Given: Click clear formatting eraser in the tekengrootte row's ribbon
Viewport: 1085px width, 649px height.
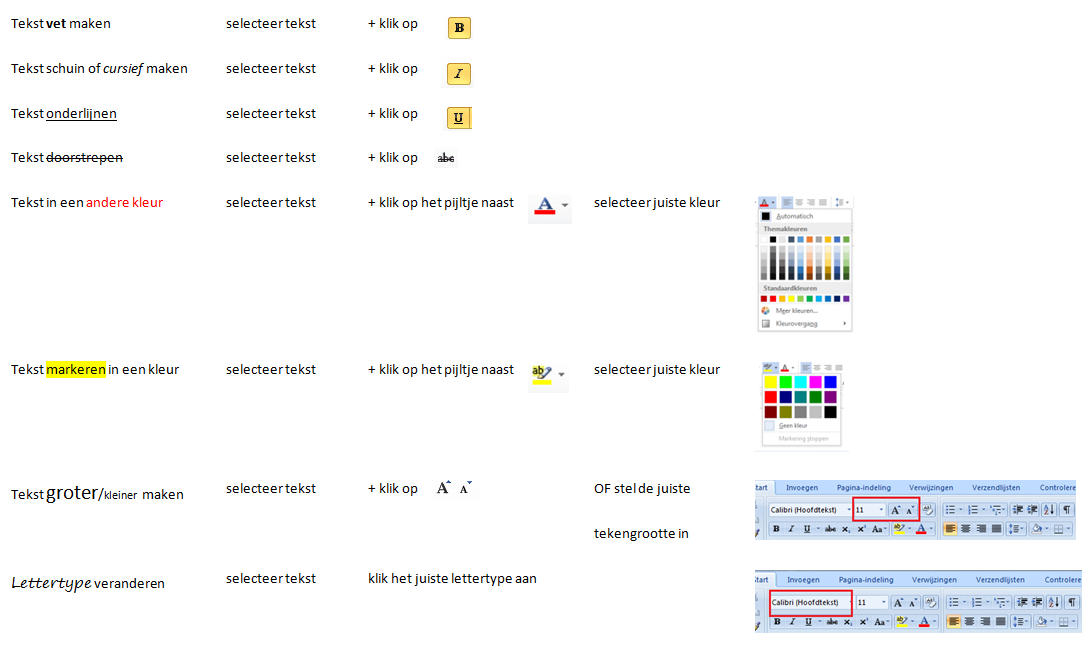Looking at the screenshot, I should pyautogui.click(x=929, y=510).
